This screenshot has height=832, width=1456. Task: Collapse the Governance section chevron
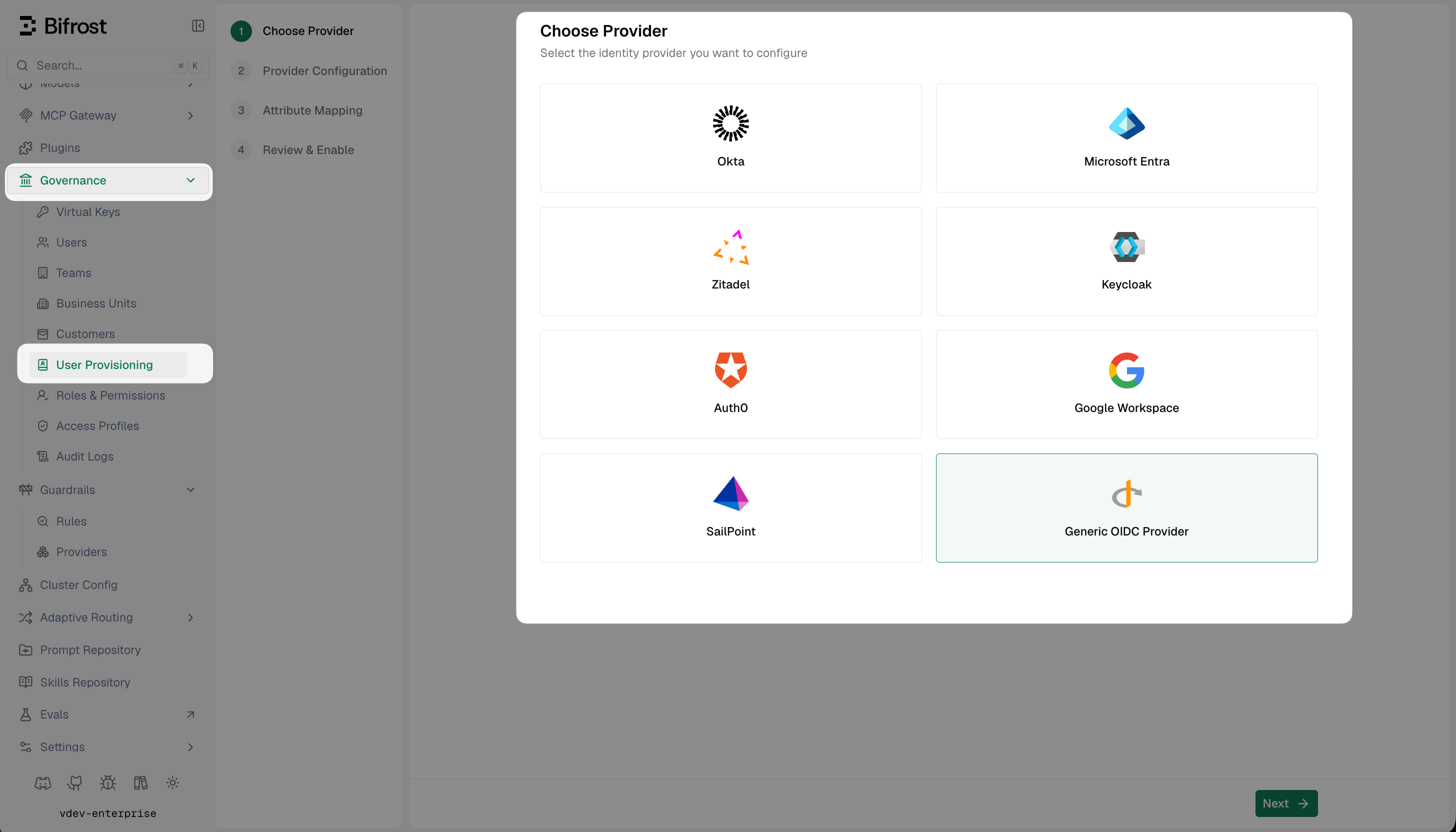click(190, 180)
